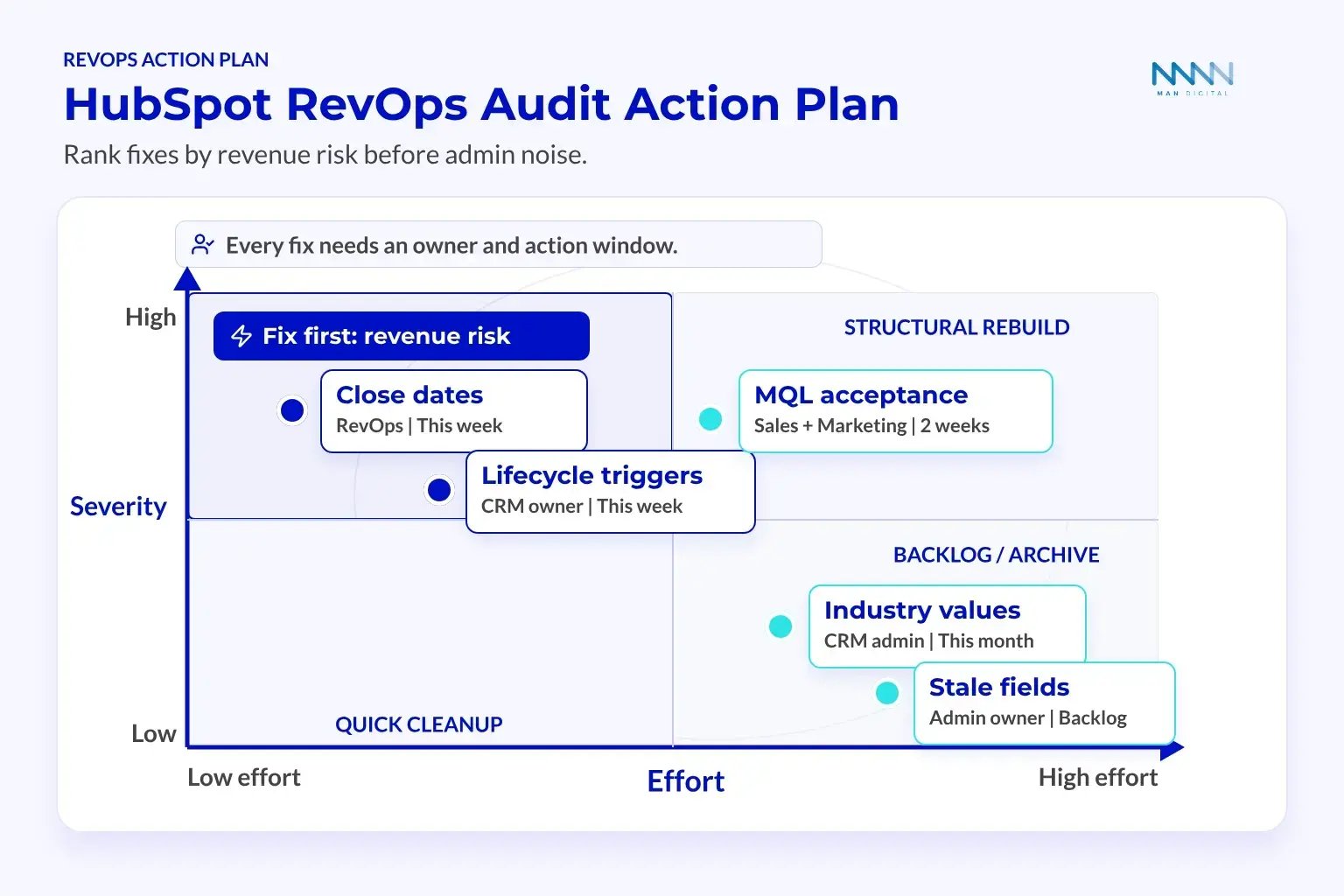Select the Stale fields teal dot
The image size is (1344, 896).
pos(887,693)
